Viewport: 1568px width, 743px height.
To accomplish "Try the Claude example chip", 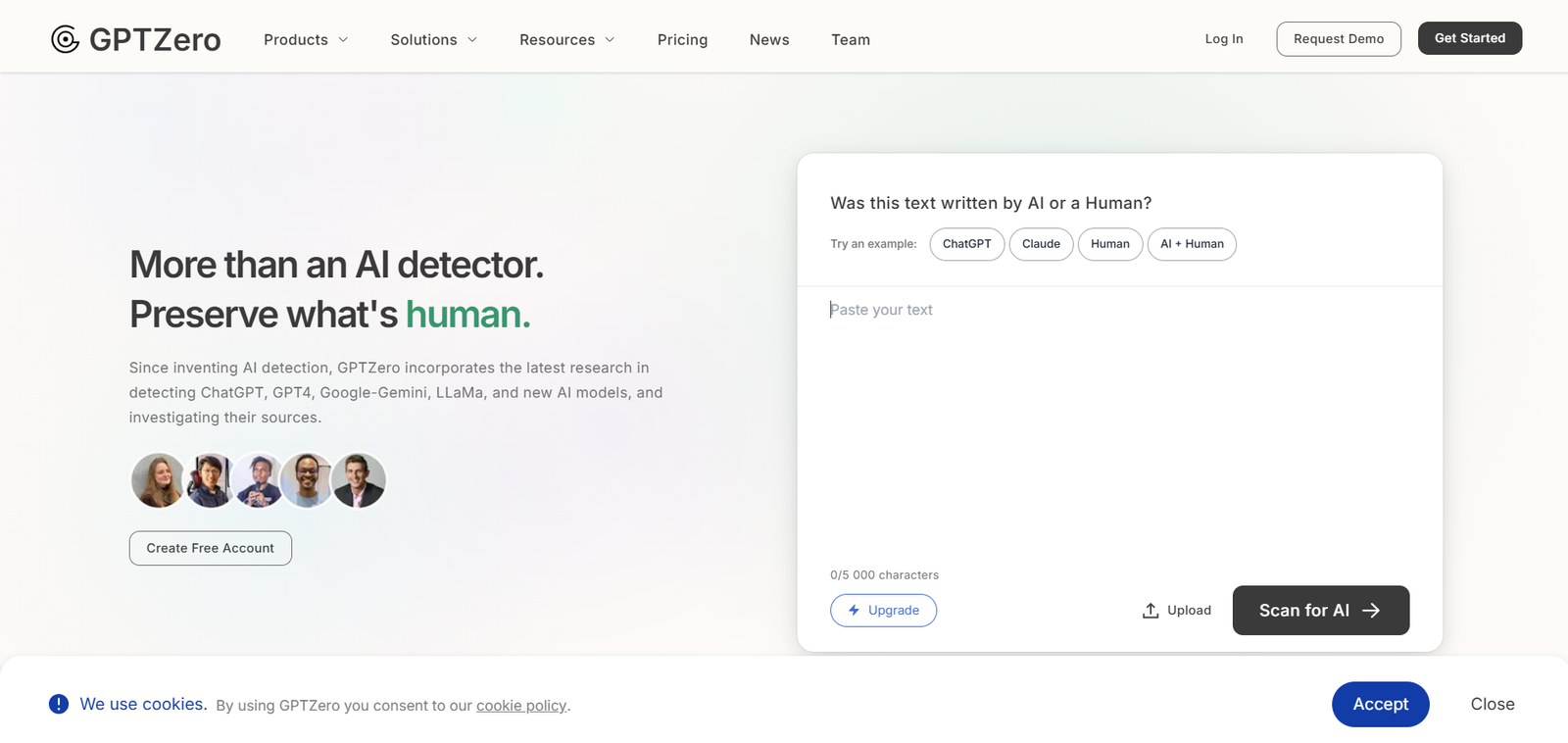I will [1041, 244].
